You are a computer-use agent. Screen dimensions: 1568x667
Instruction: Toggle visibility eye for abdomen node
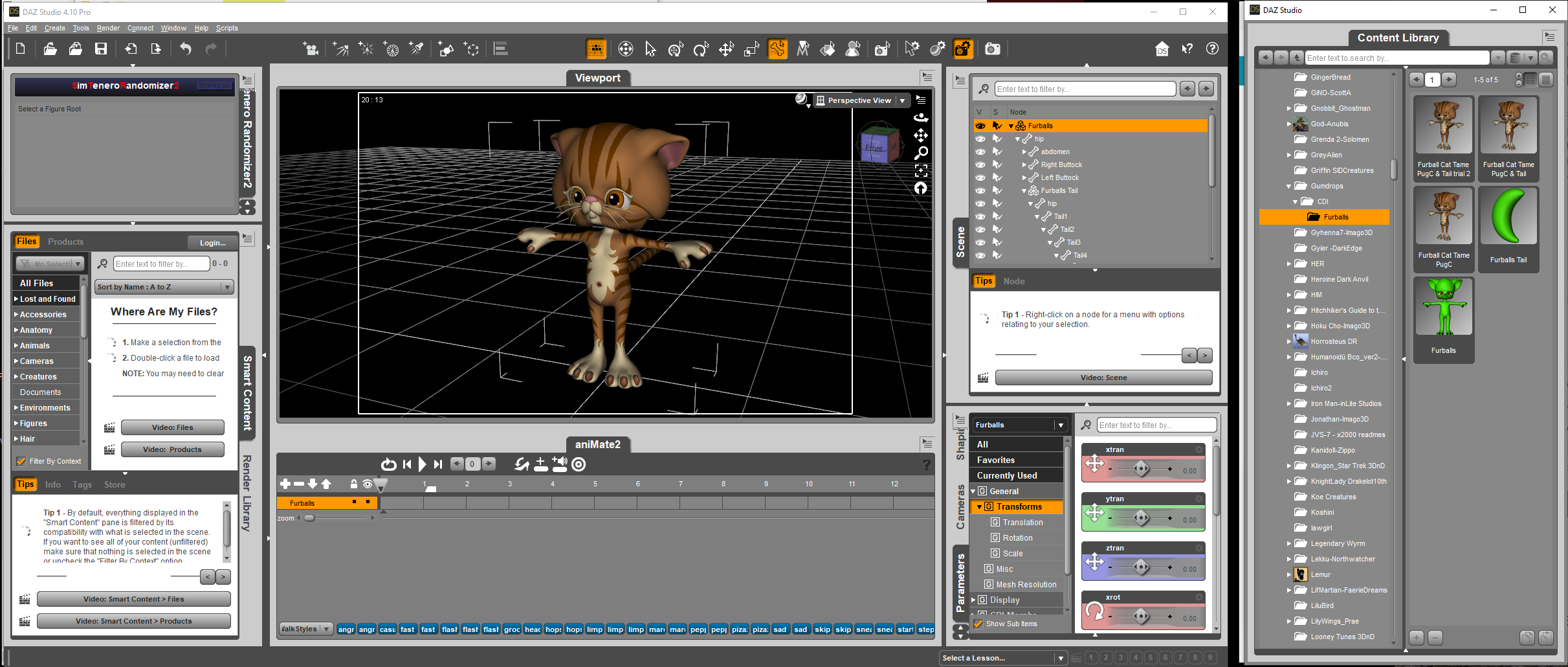[980, 152]
